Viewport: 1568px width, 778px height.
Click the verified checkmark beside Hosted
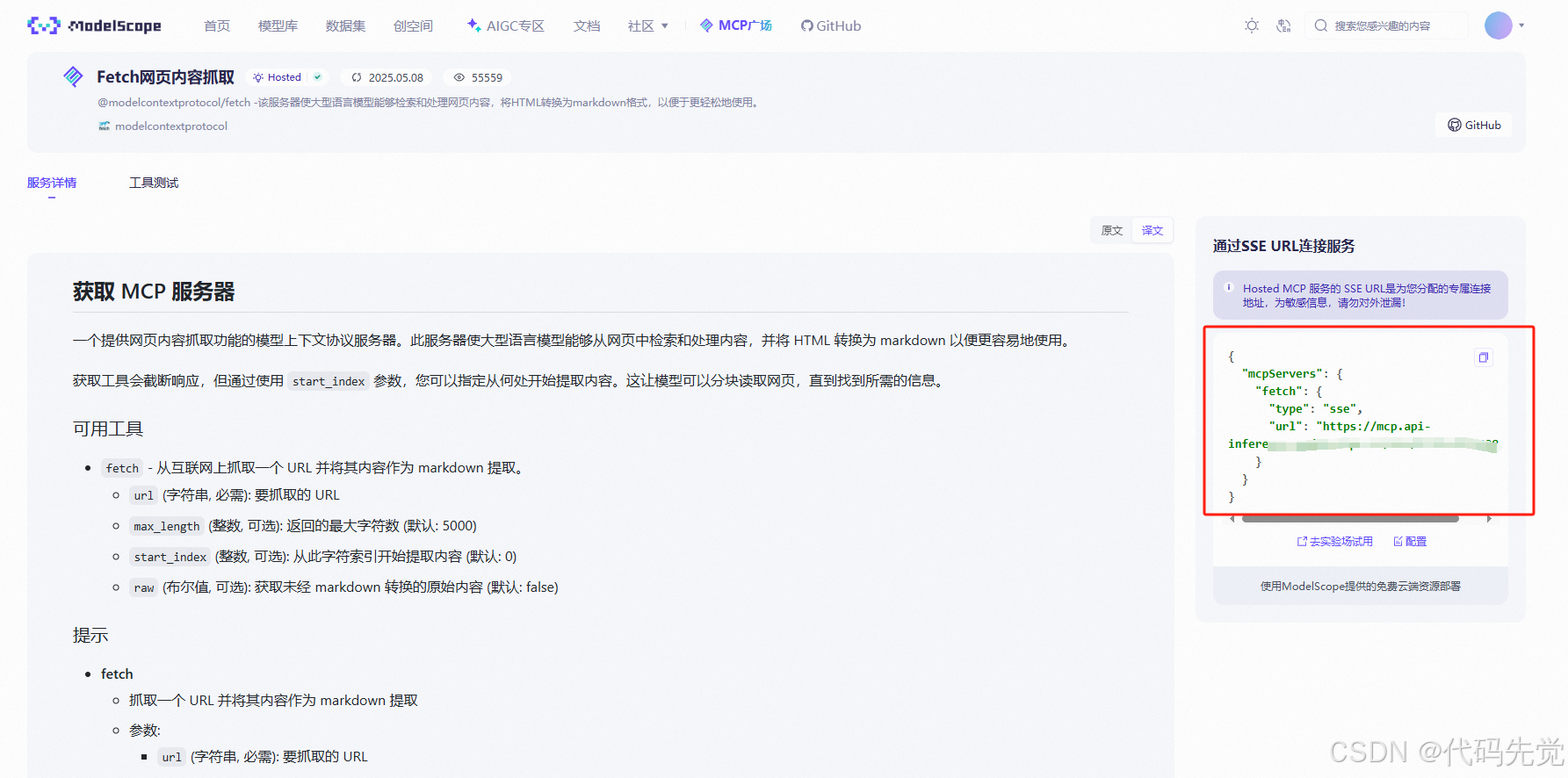(317, 77)
